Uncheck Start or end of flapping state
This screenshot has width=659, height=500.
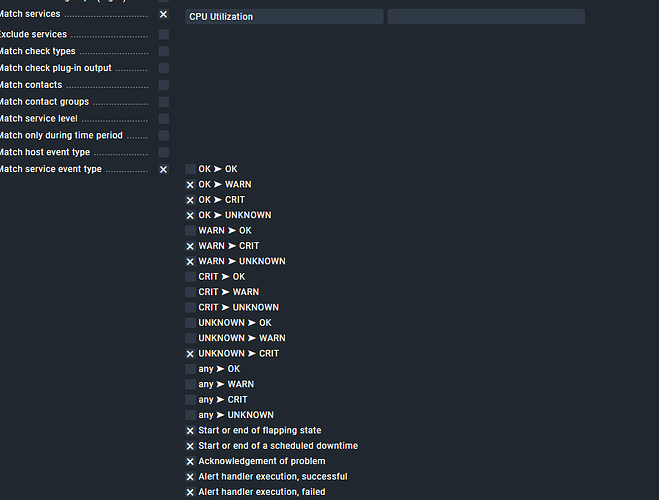click(x=191, y=431)
